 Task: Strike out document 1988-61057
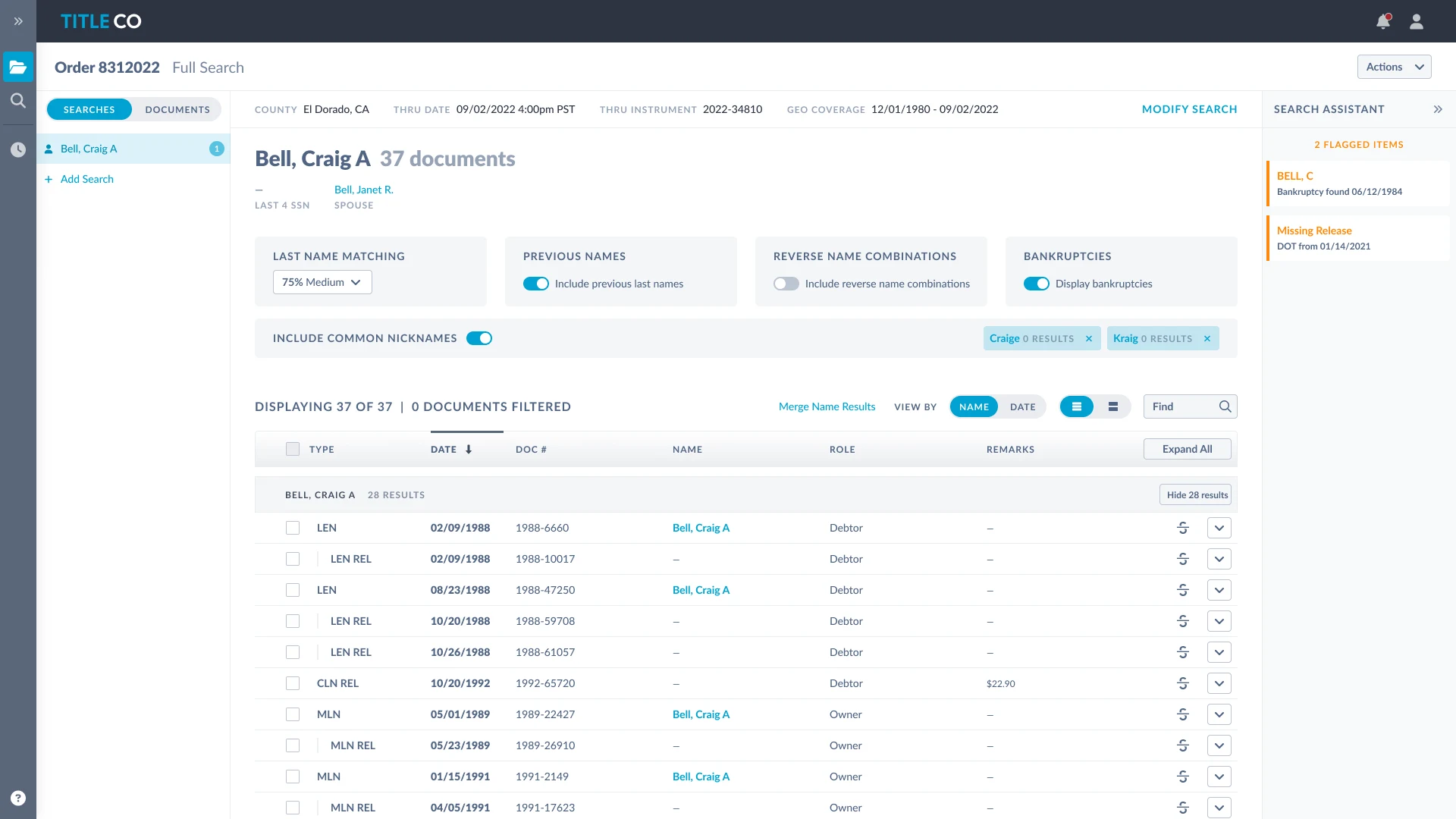[1183, 652]
